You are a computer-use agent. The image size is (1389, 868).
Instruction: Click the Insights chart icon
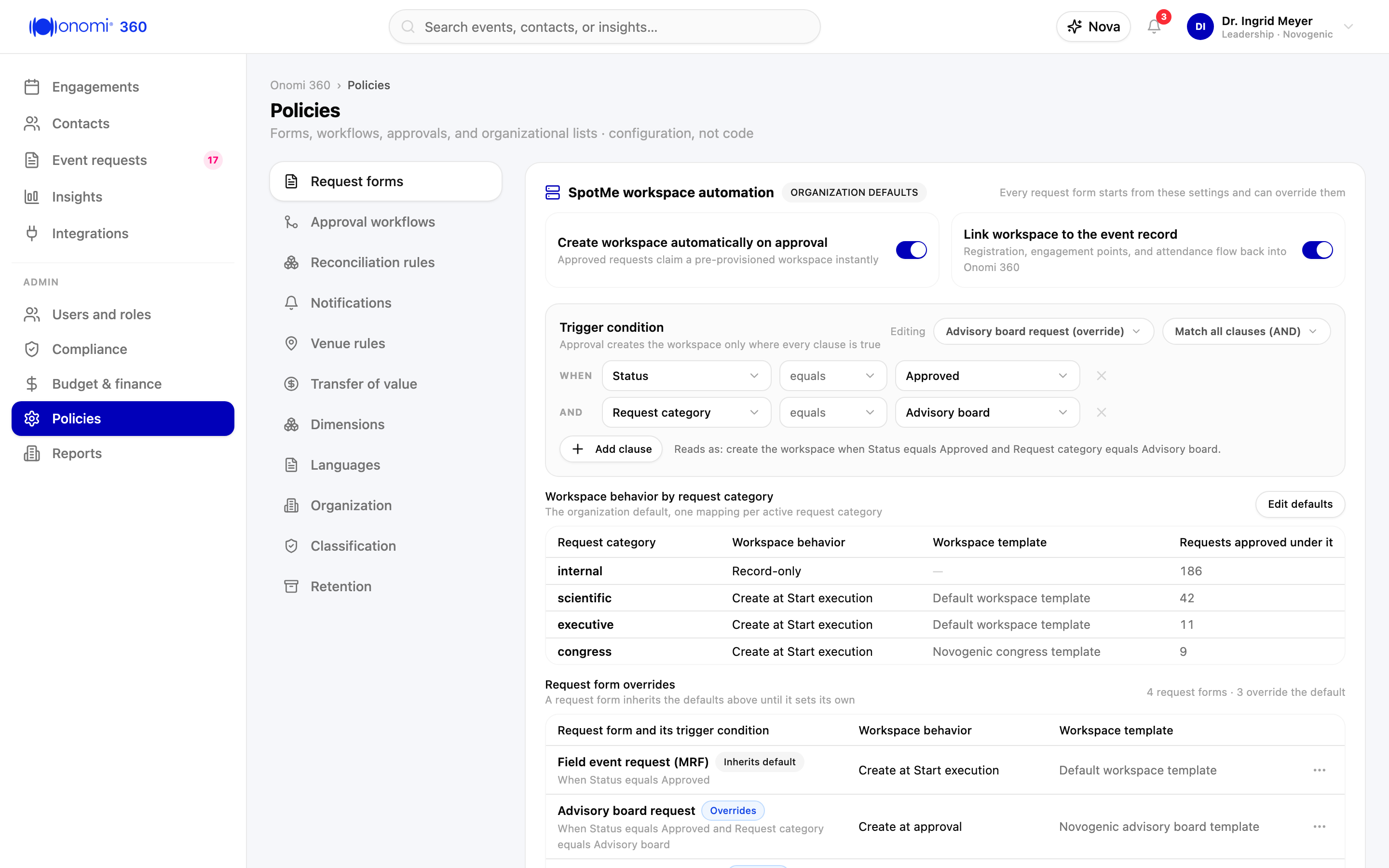[x=31, y=197]
